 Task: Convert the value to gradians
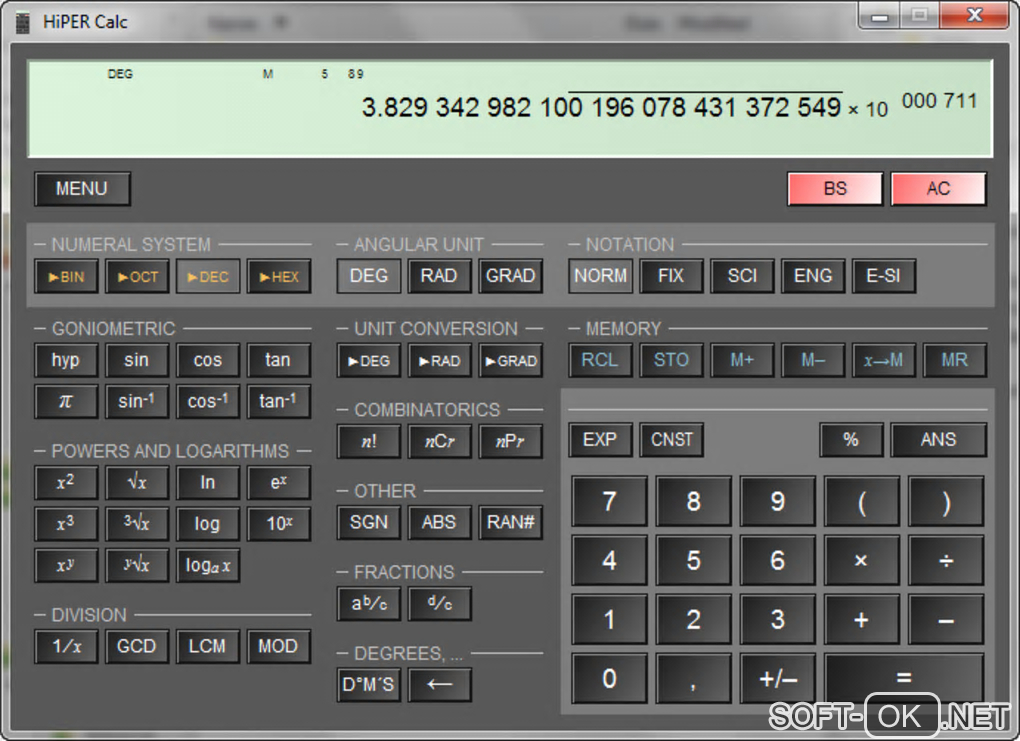pyautogui.click(x=511, y=360)
